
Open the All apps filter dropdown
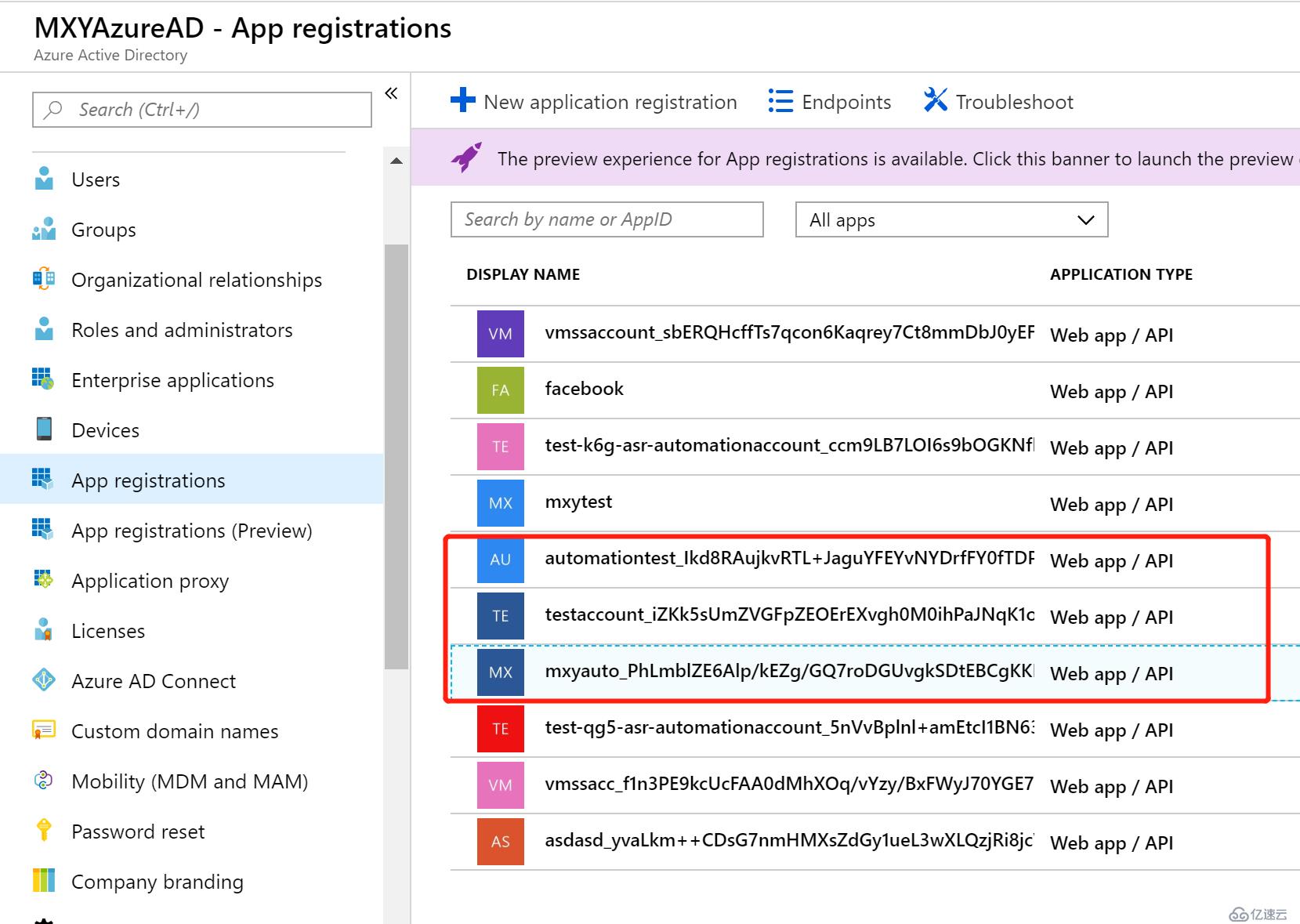[951, 219]
